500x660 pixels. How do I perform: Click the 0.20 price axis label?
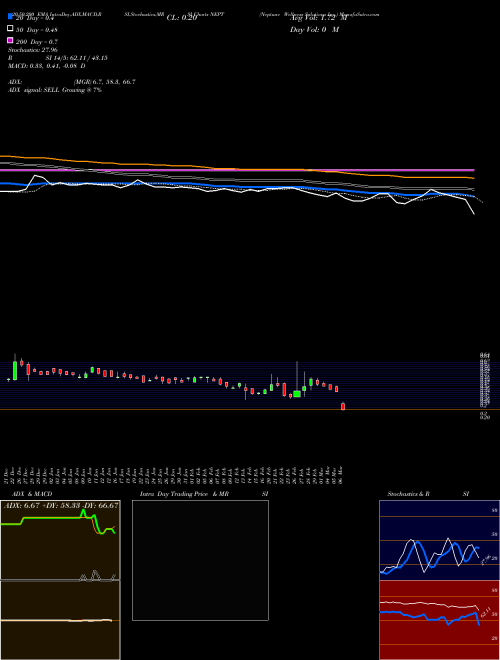[484, 417]
